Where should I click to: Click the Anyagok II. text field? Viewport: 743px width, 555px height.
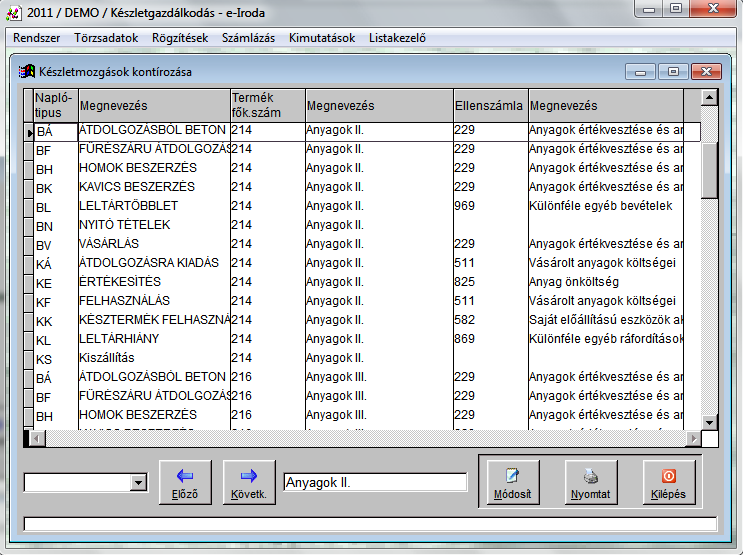coord(375,482)
